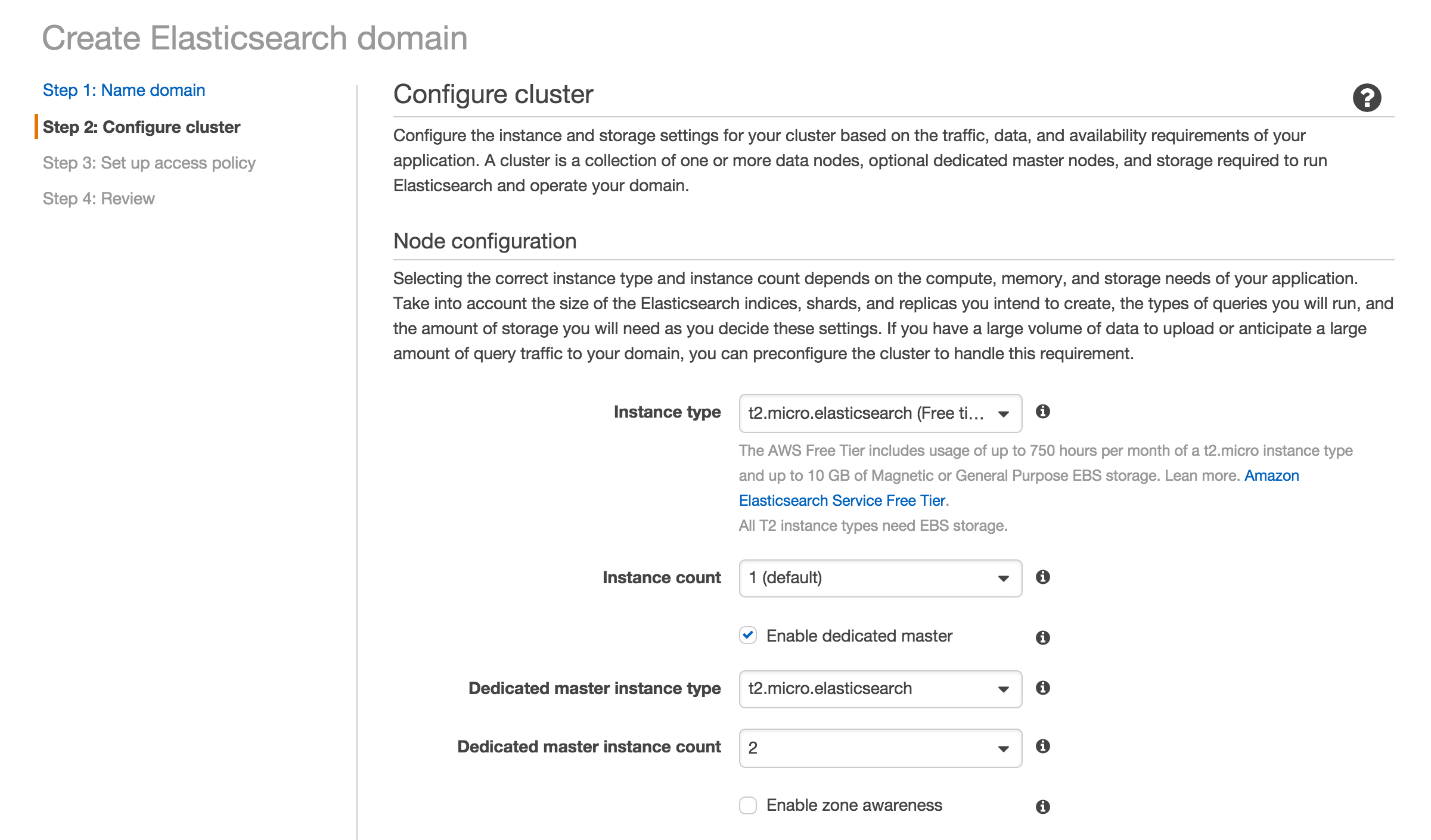Click the Enable dedicated master label

click(x=859, y=636)
